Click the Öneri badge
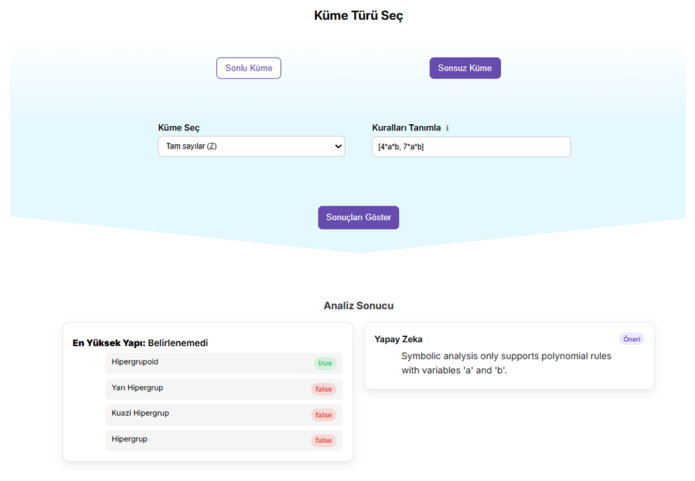Image resolution: width=695 pixels, height=481 pixels. [x=632, y=339]
